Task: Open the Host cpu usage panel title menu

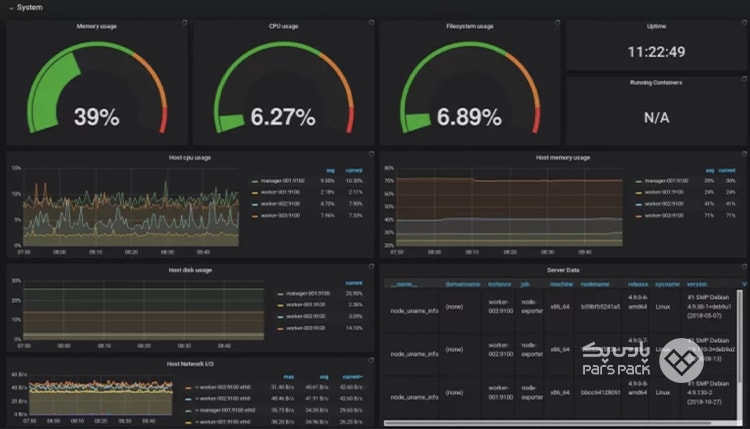Action: (189, 157)
